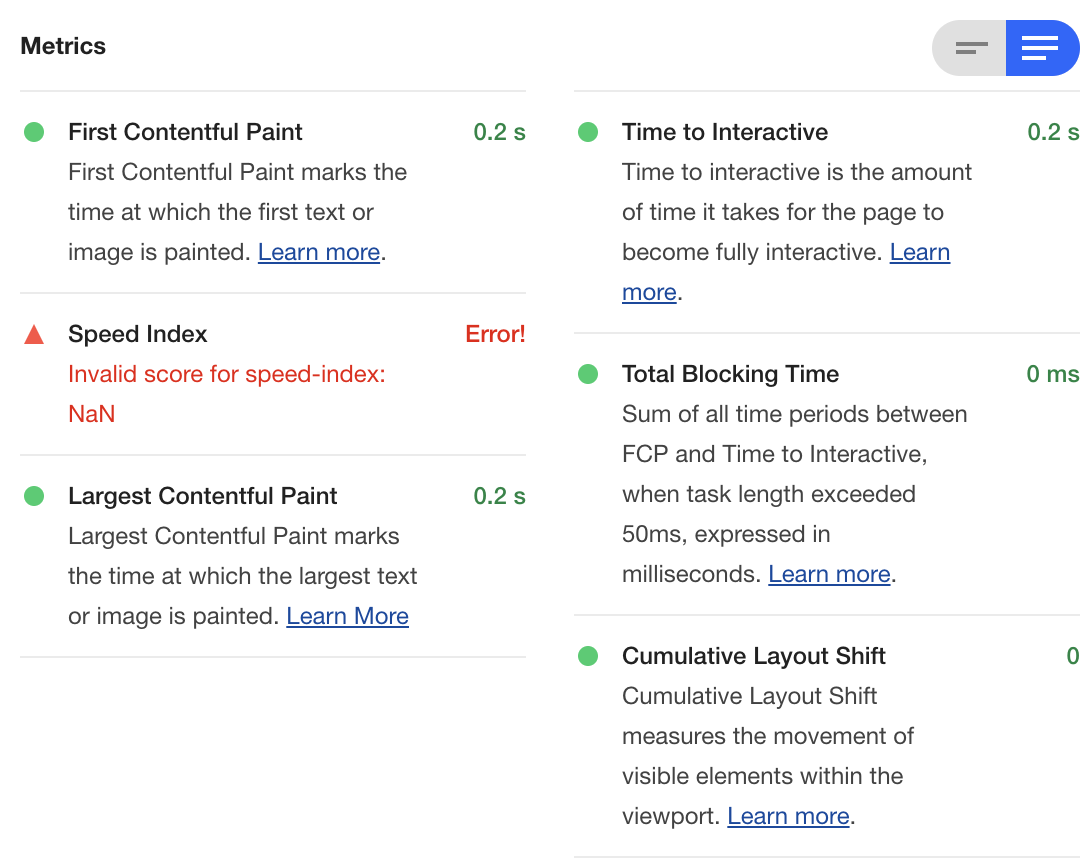Open Learn more for First Contentful Paint
Image resolution: width=1092 pixels, height=866 pixels.
318,252
